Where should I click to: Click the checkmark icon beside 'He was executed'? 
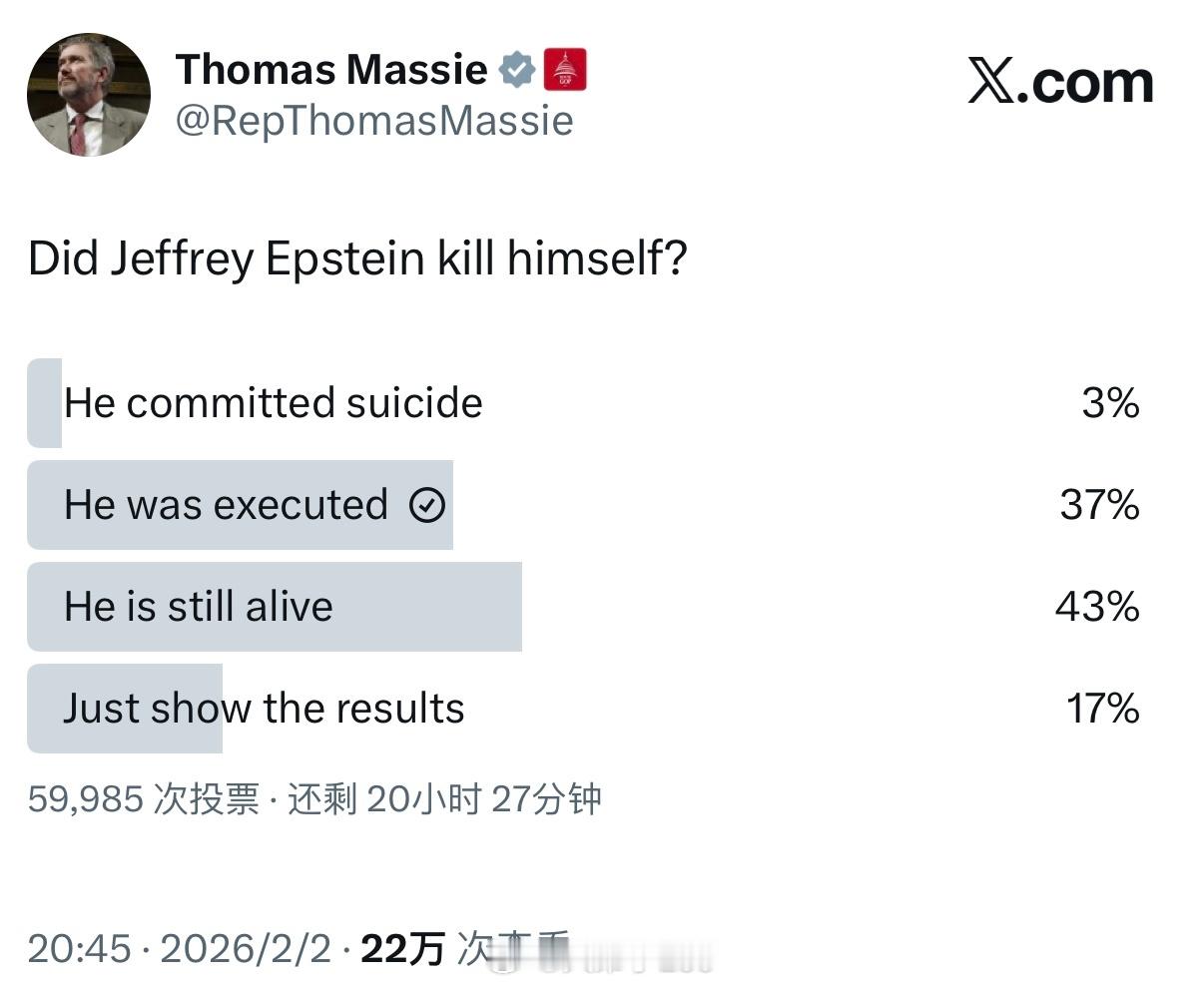[427, 505]
